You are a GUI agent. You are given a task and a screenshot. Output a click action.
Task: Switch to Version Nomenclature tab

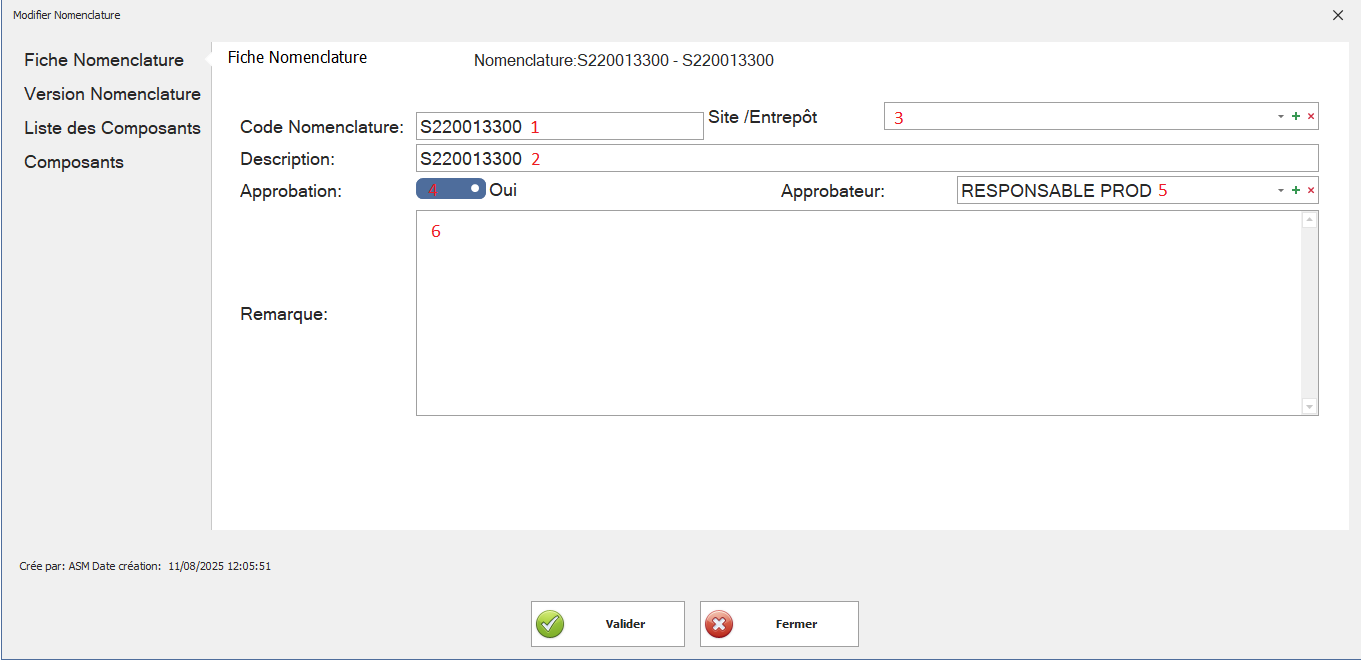click(112, 94)
